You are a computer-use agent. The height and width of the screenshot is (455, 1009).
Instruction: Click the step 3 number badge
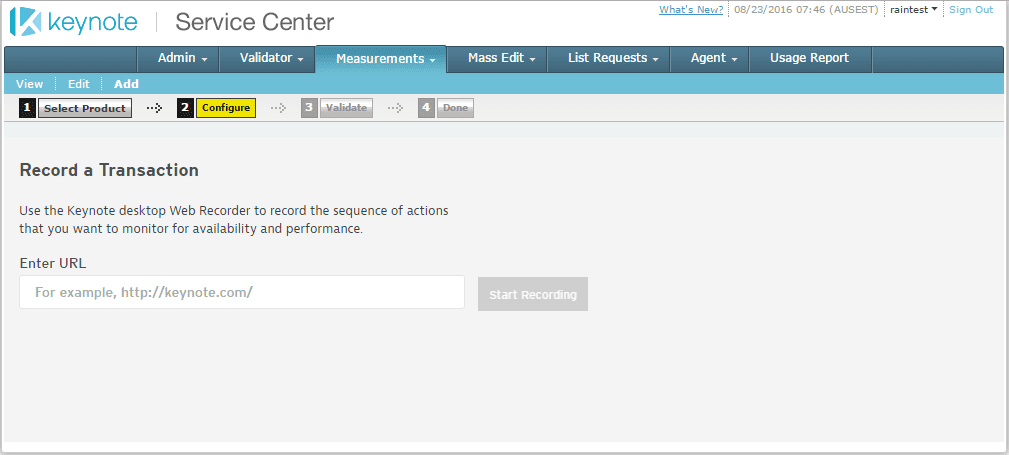click(310, 108)
